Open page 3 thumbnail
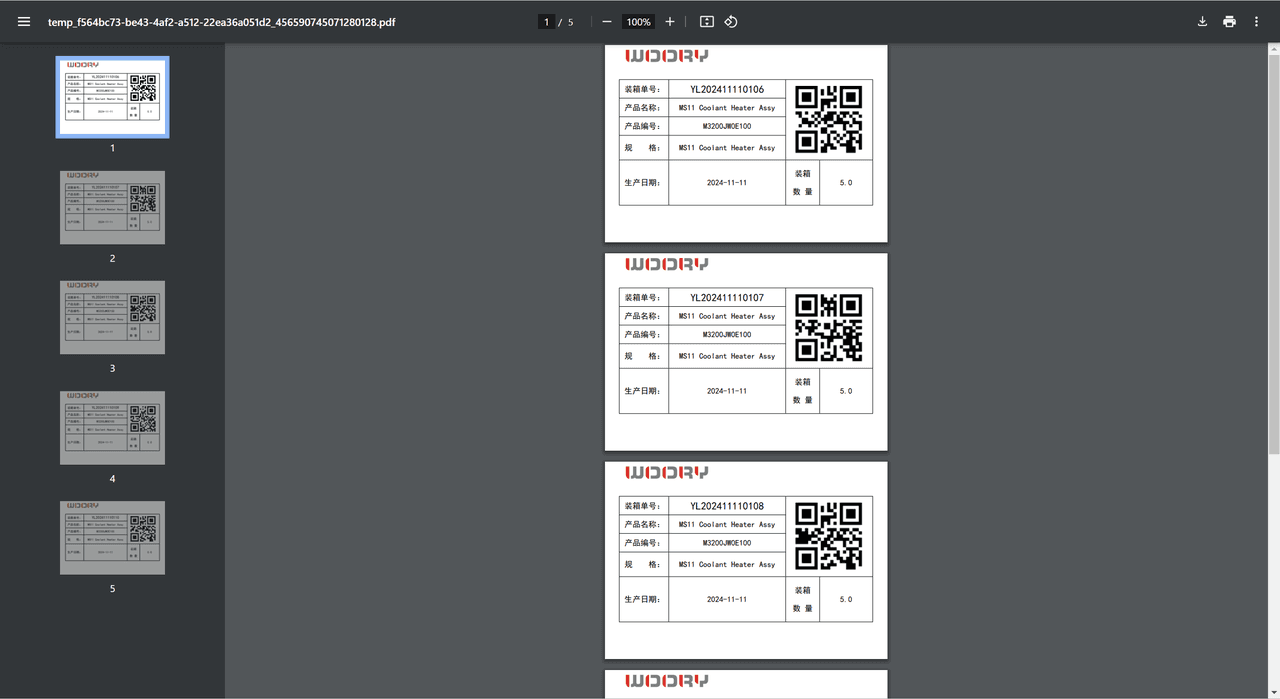1280x699 pixels. click(112, 317)
